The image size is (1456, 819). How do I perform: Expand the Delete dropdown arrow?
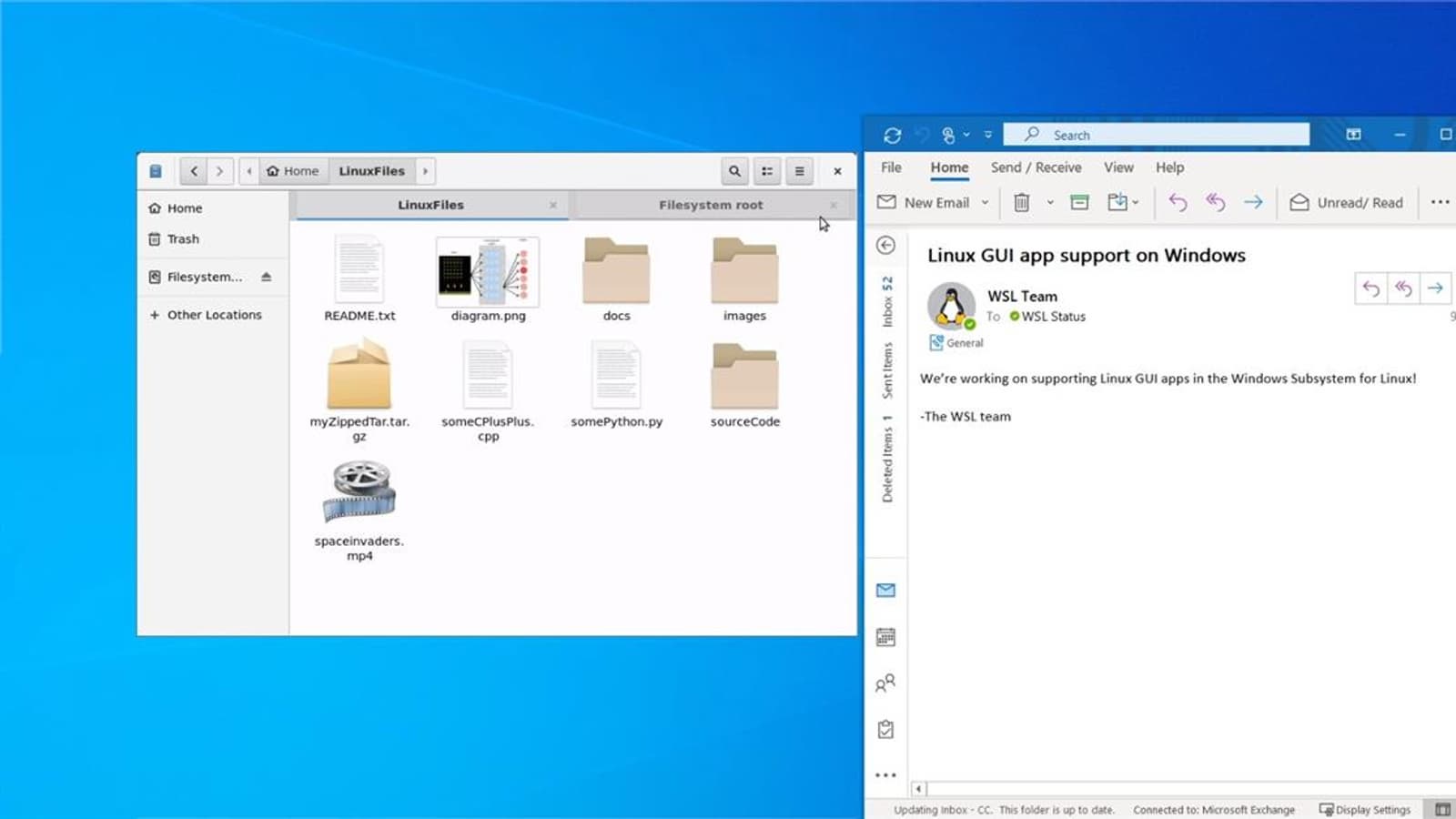pos(1050,203)
